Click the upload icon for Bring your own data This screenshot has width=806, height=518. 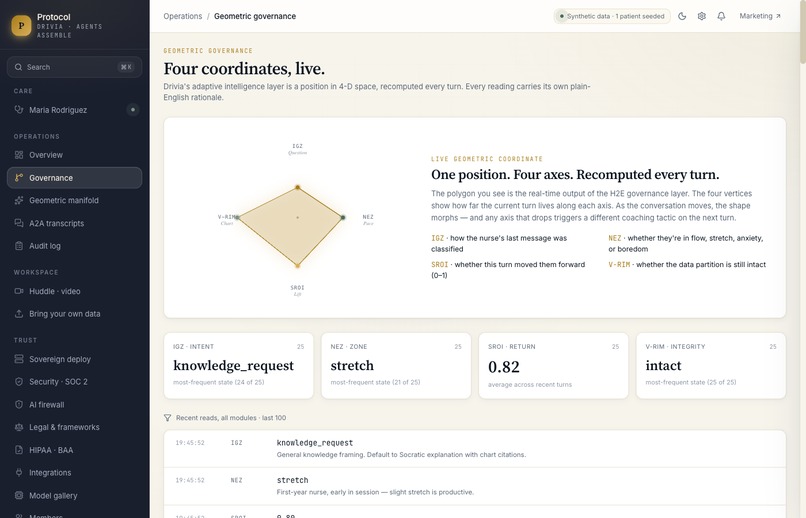point(19,313)
